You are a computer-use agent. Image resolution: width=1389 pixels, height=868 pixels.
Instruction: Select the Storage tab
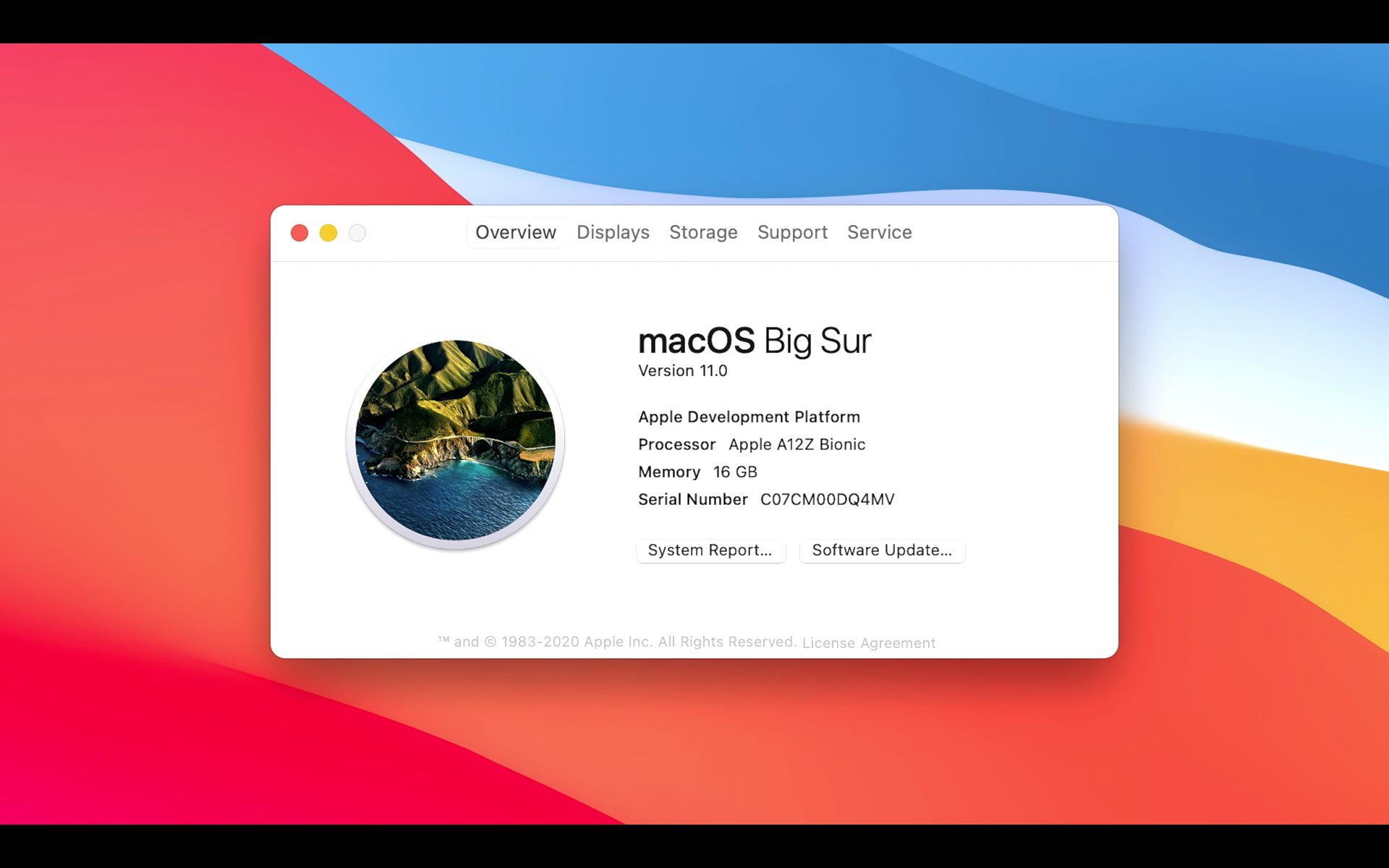coord(703,232)
